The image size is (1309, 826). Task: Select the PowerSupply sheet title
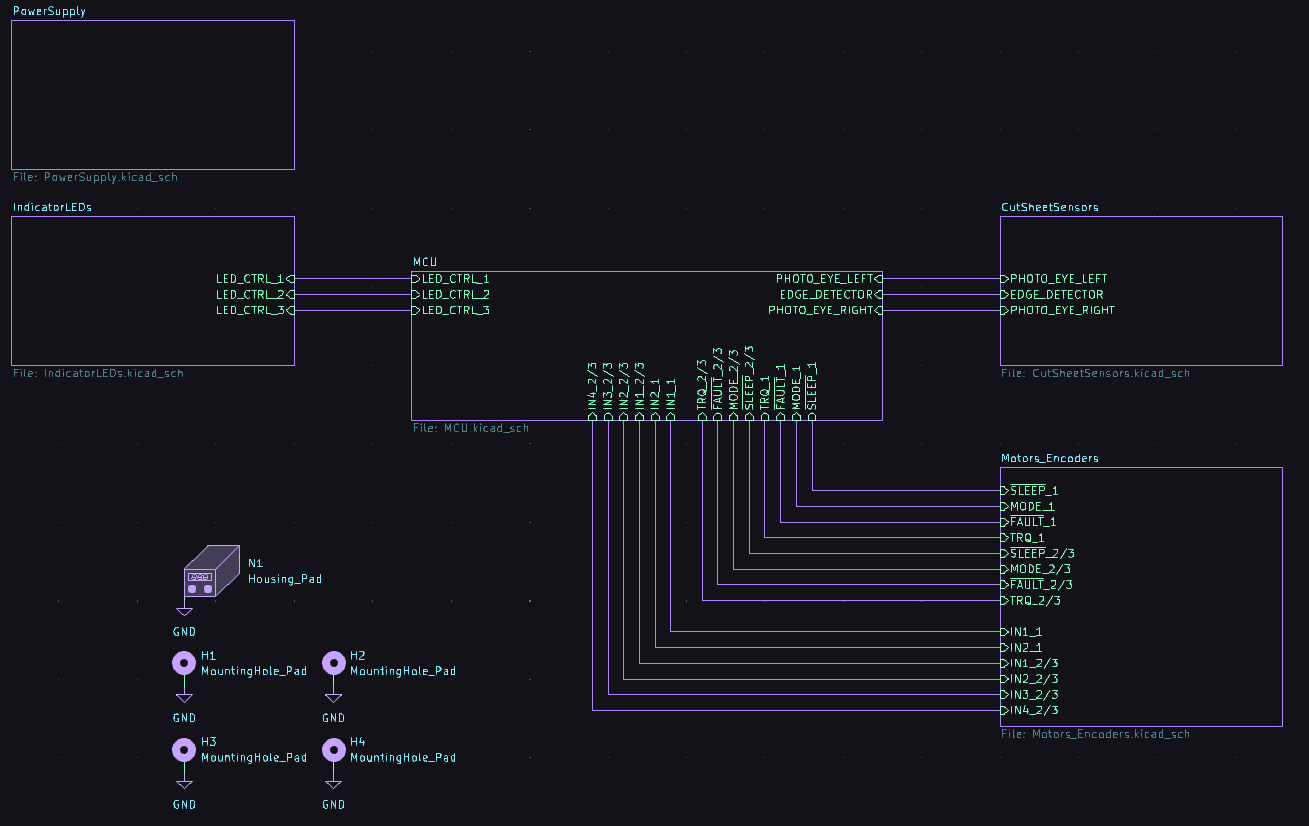[49, 11]
